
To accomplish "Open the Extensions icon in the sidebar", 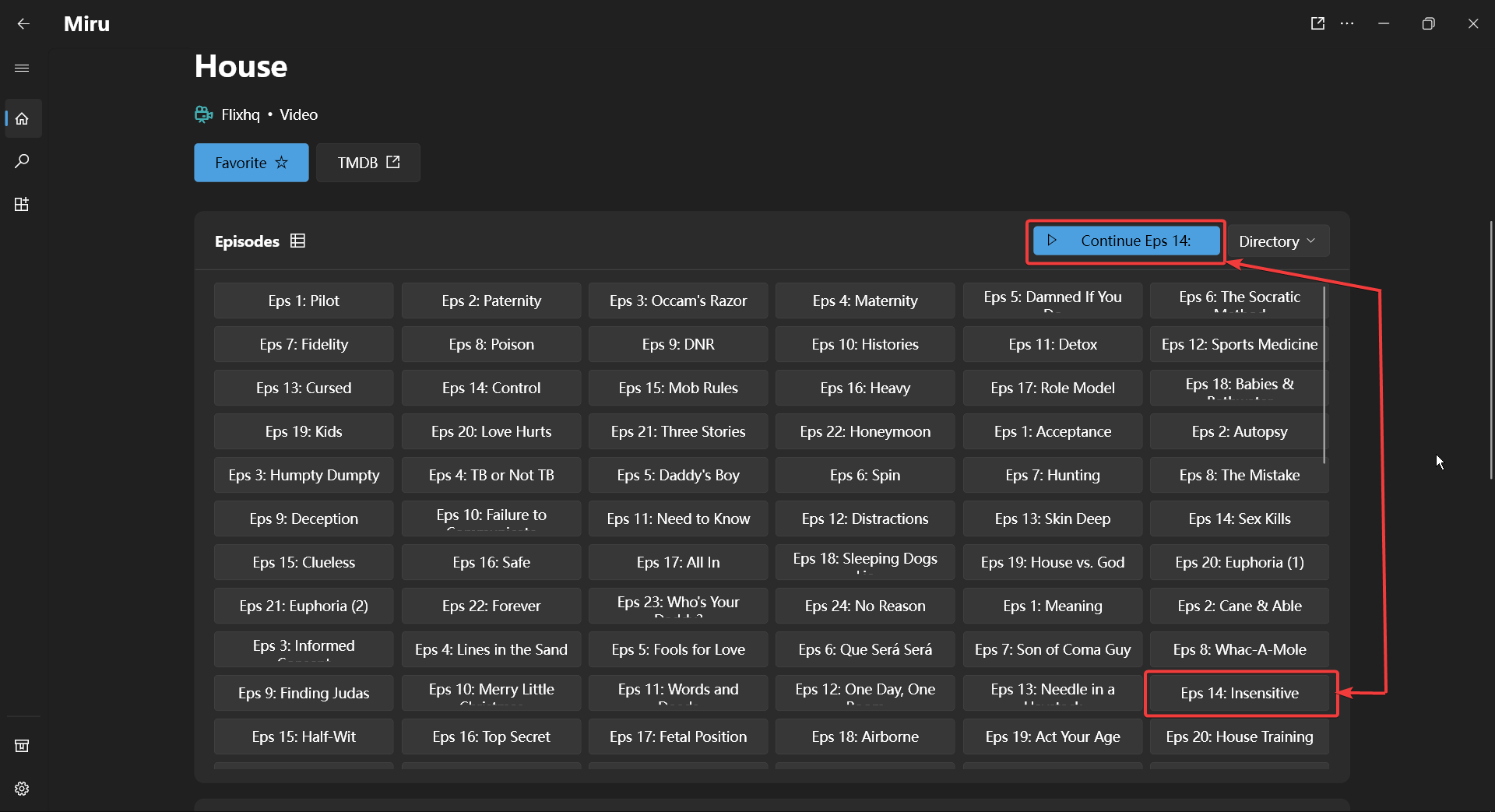I will [x=23, y=204].
